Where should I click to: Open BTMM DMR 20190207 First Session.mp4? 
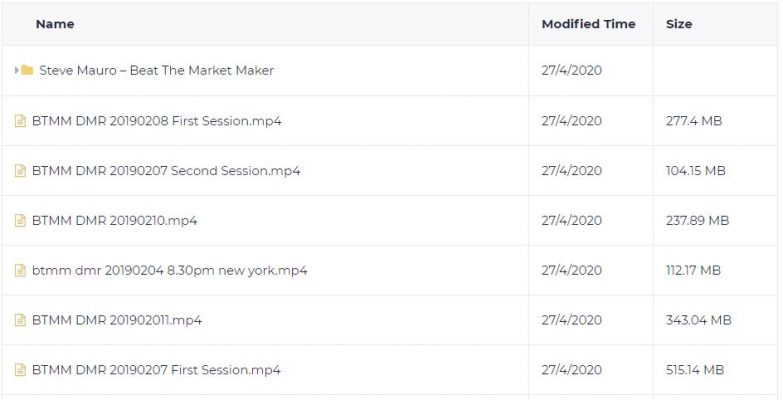click(156, 370)
